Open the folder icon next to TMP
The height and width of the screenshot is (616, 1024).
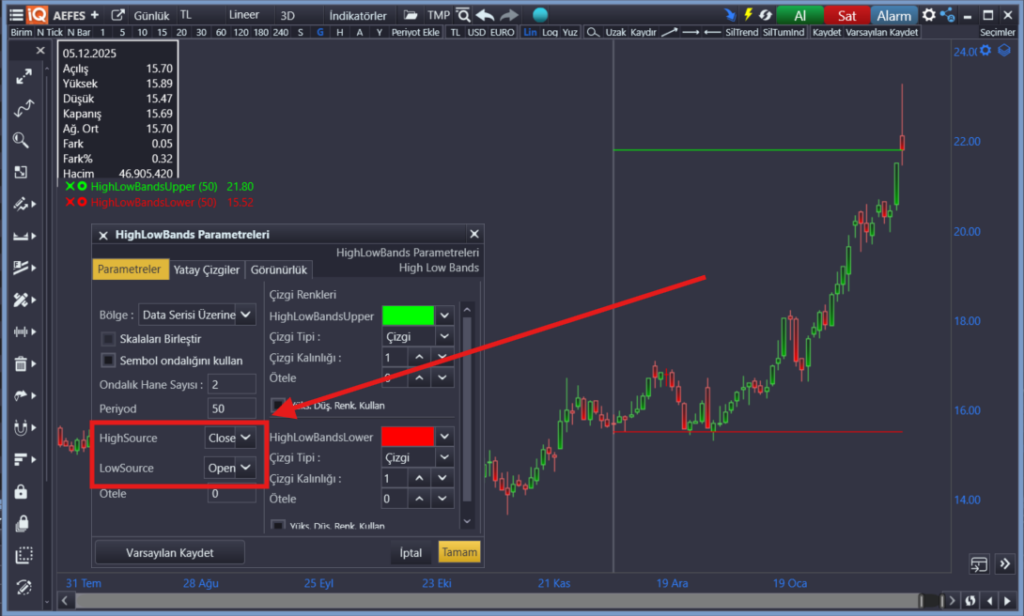(x=411, y=15)
